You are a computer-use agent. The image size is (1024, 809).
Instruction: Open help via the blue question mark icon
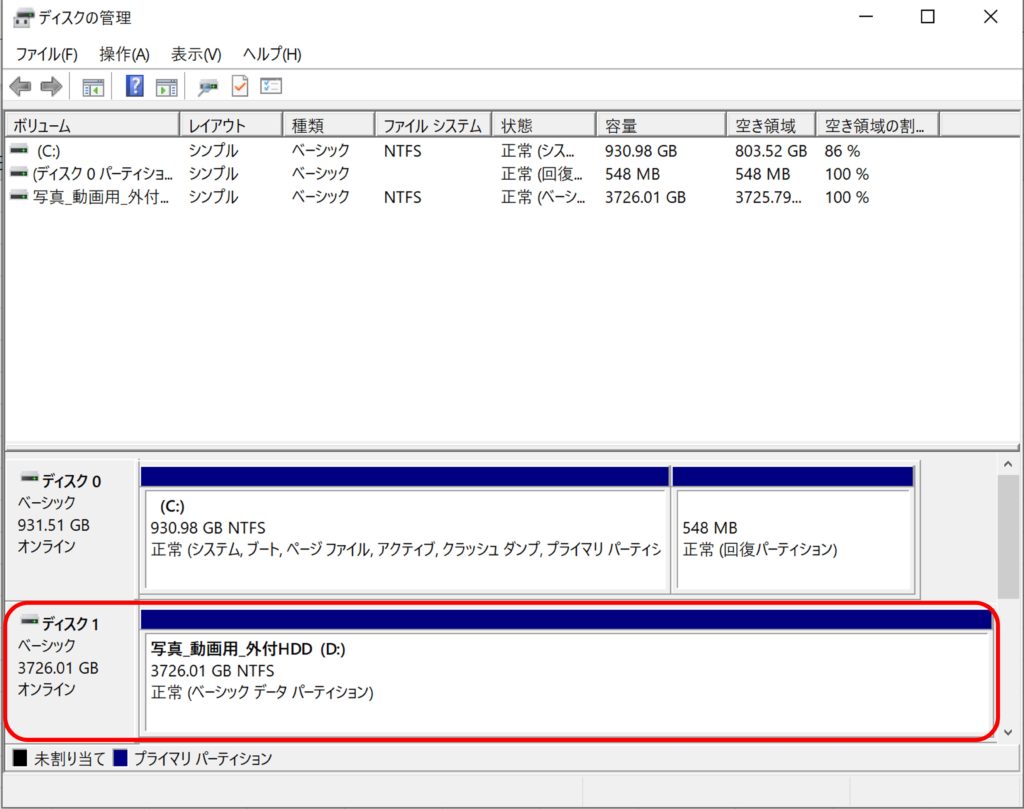click(134, 87)
